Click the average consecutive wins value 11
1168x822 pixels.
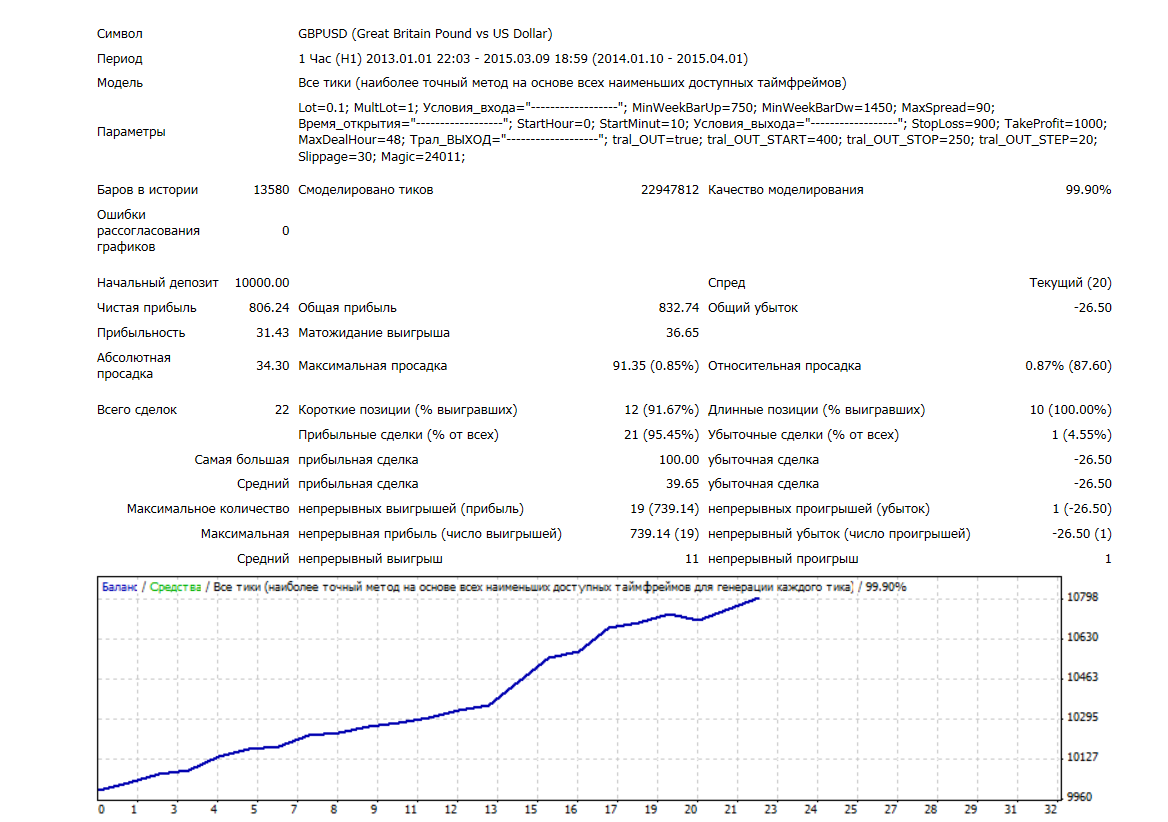[x=692, y=559]
